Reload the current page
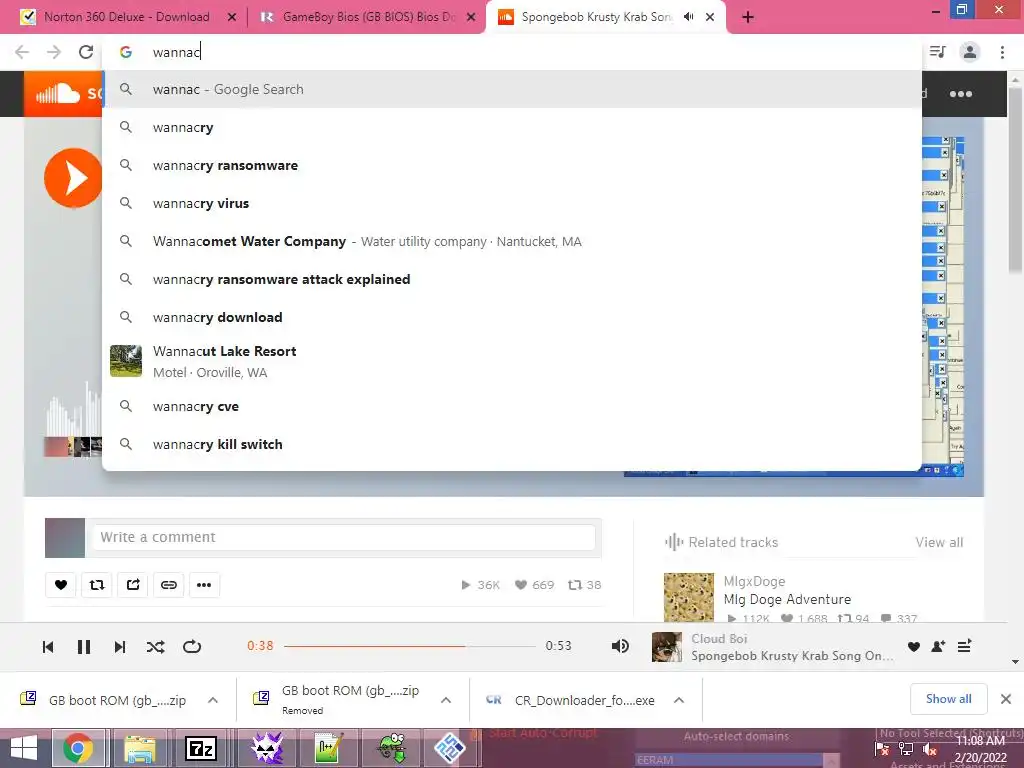The width and height of the screenshot is (1024, 768). tap(86, 52)
